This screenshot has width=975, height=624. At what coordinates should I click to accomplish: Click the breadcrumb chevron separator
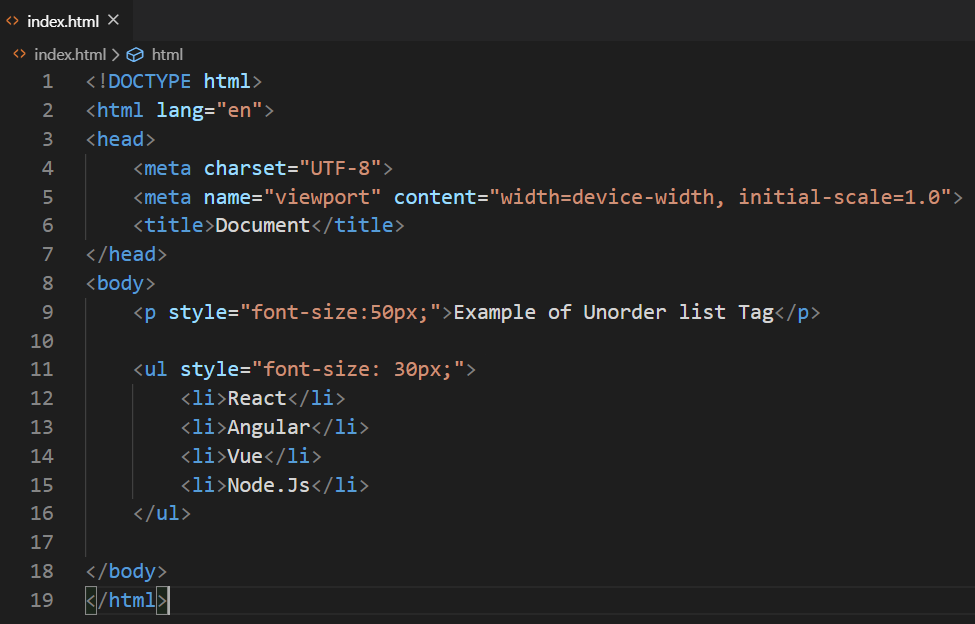coord(116,55)
